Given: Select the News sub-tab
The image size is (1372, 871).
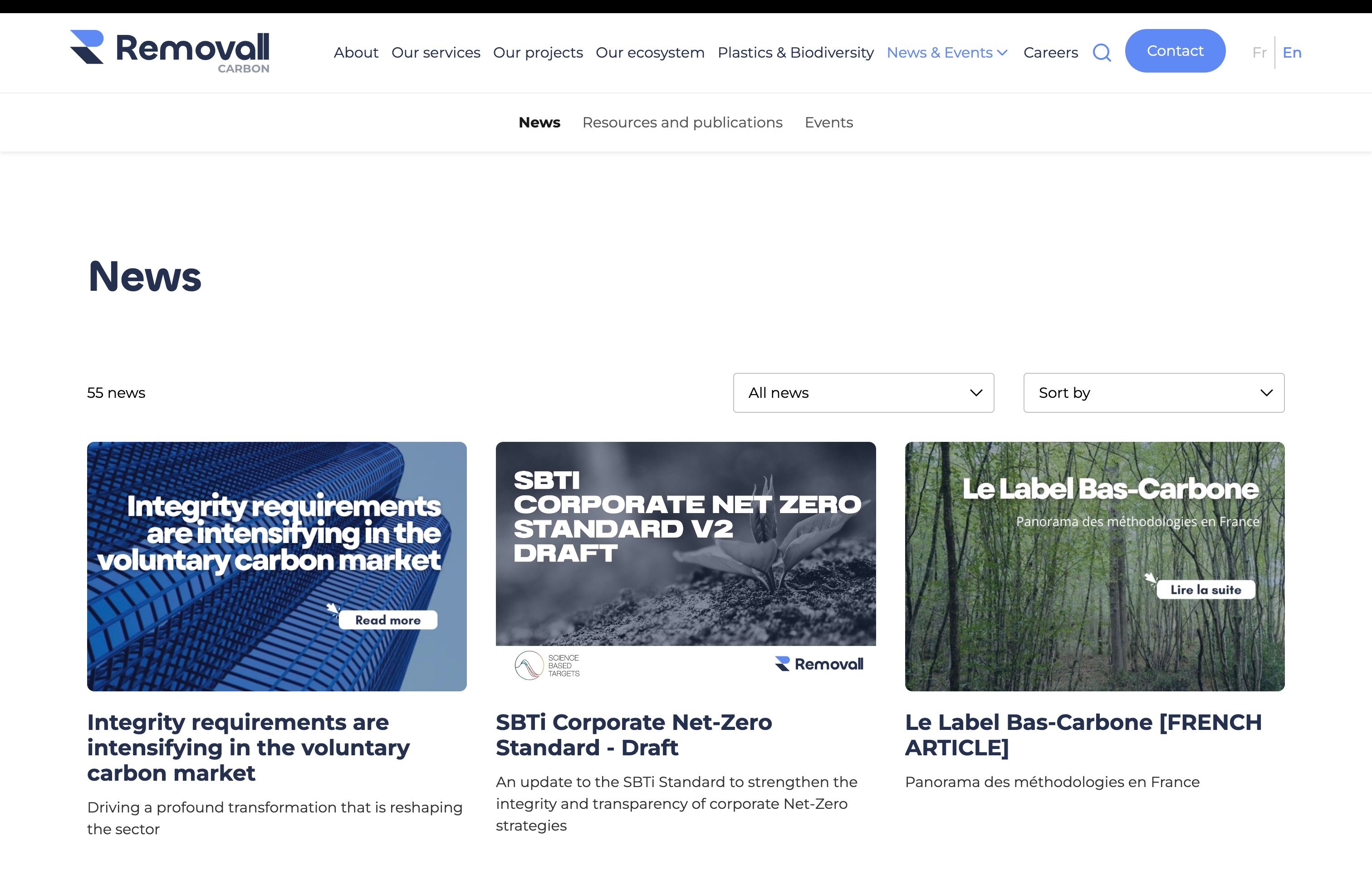Looking at the screenshot, I should 539,122.
